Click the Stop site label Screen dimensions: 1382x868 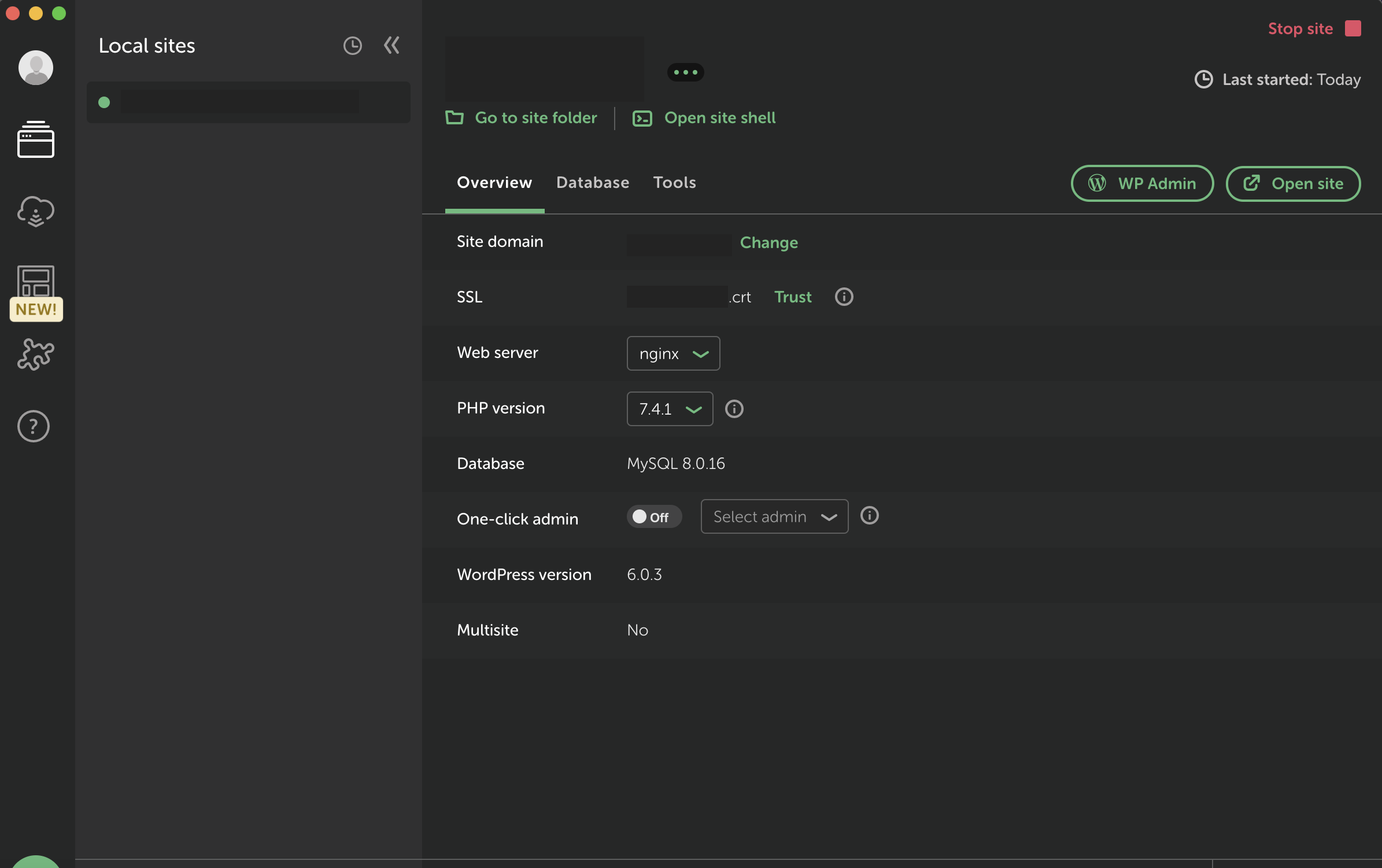1300,28
